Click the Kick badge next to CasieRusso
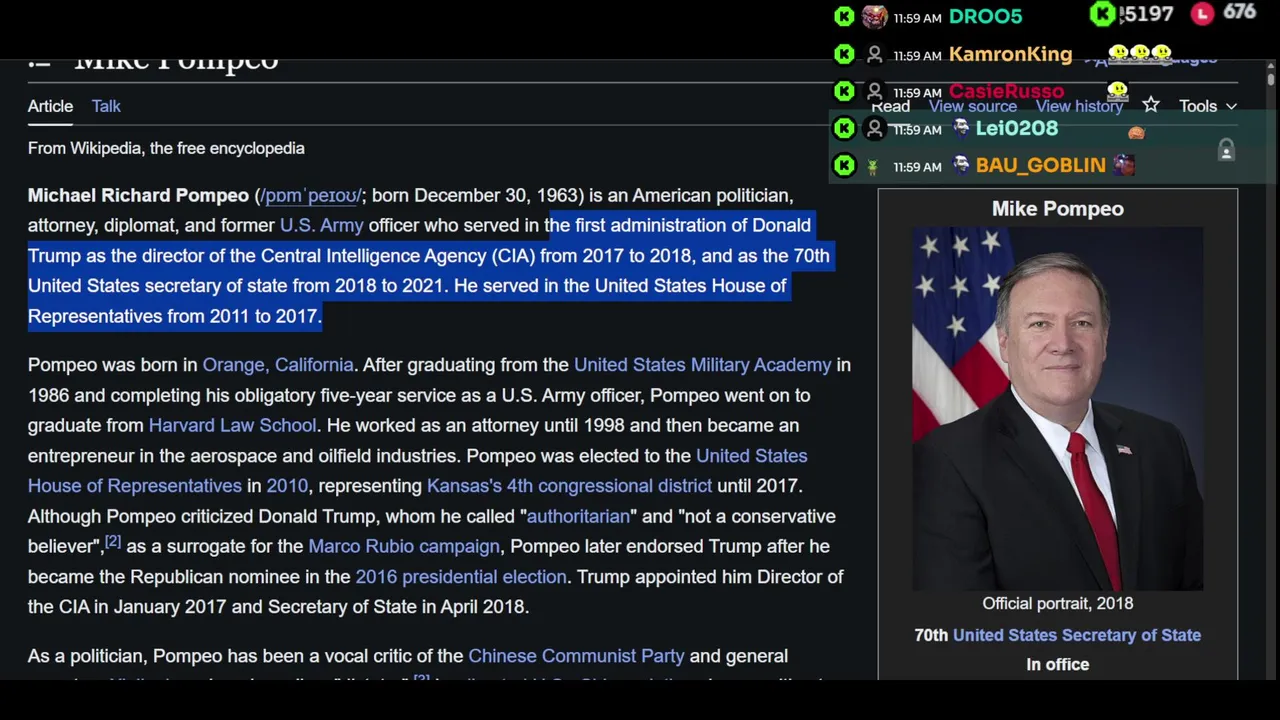This screenshot has width=1280, height=720. coord(844,91)
